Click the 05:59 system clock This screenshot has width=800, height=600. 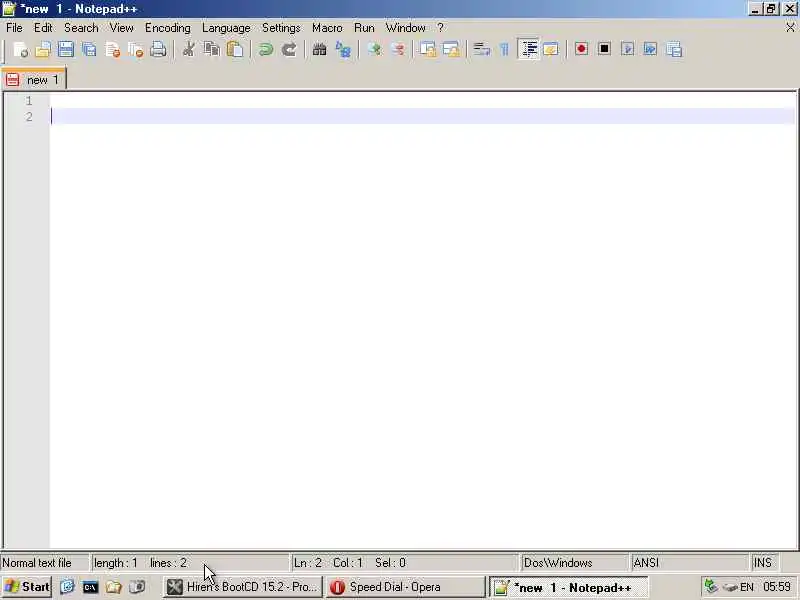click(777, 587)
